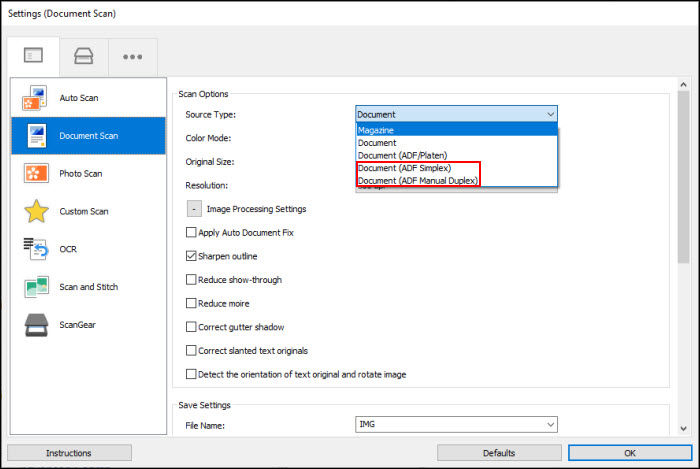This screenshot has height=469, width=700.
Task: Open the Source Type dropdown arrow
Action: pos(549,115)
